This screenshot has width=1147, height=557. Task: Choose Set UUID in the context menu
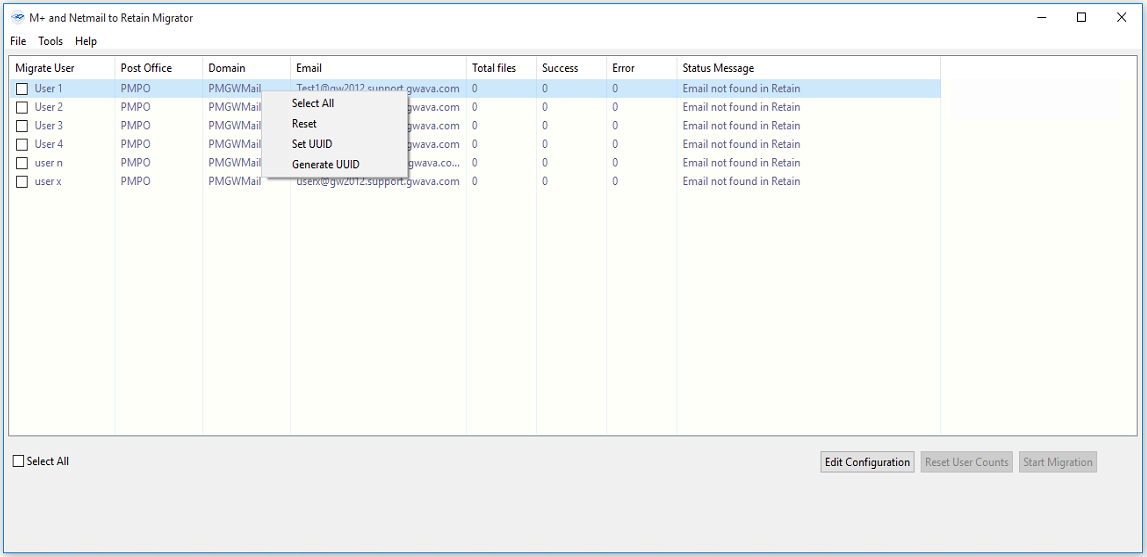coord(334,144)
